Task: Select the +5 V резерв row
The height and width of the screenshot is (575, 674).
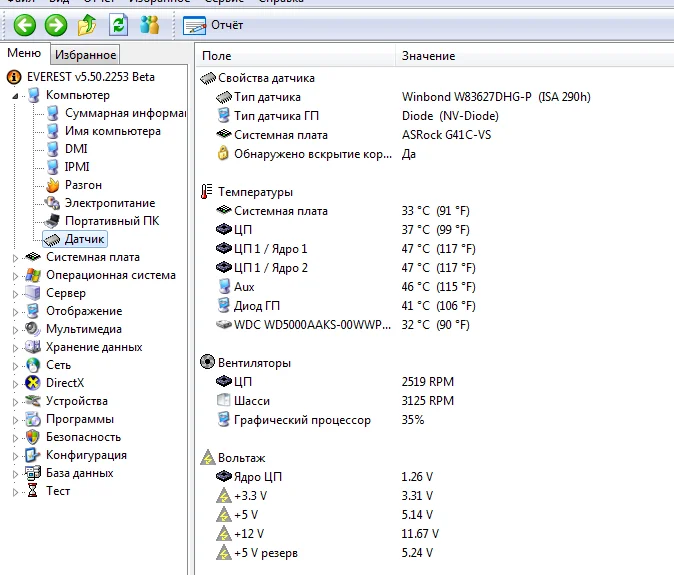Action: pos(435,552)
